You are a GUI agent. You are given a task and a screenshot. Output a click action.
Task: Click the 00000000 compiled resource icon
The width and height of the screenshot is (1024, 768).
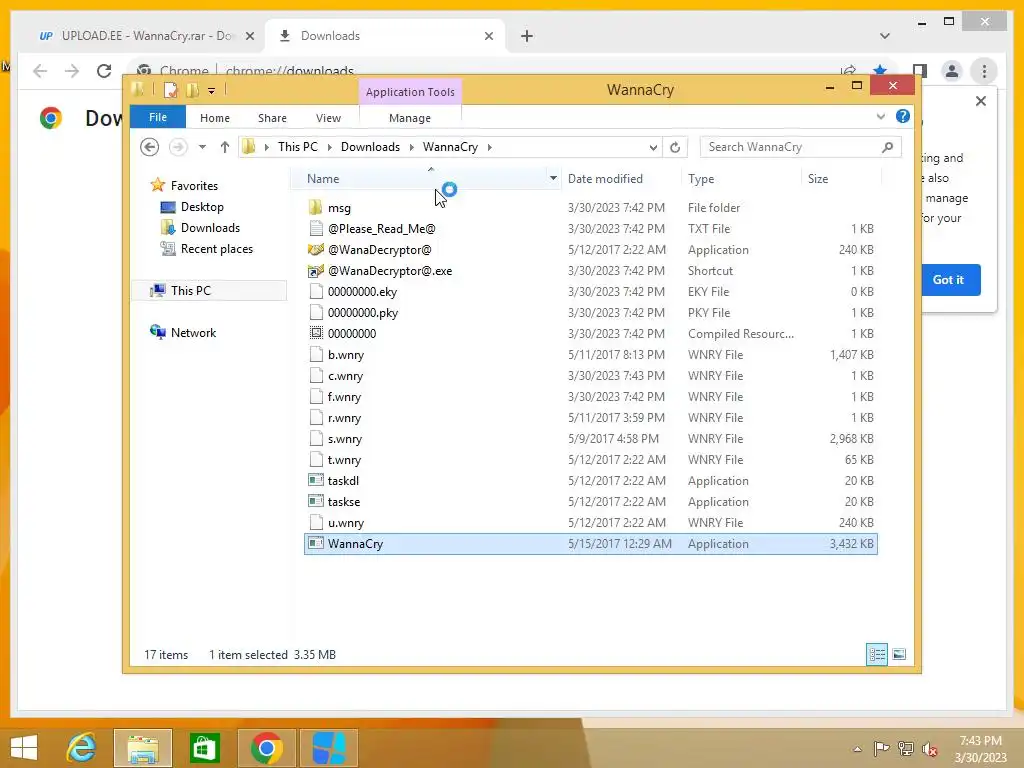point(315,333)
